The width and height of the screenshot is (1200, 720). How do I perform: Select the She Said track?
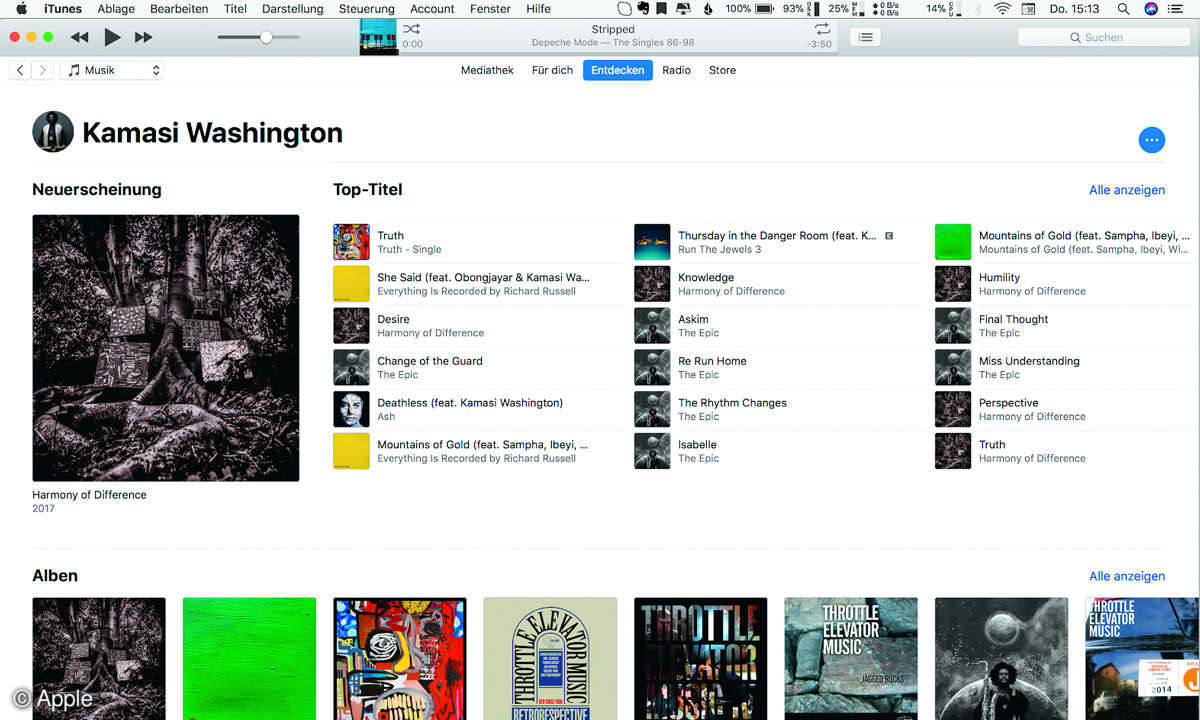coord(478,284)
